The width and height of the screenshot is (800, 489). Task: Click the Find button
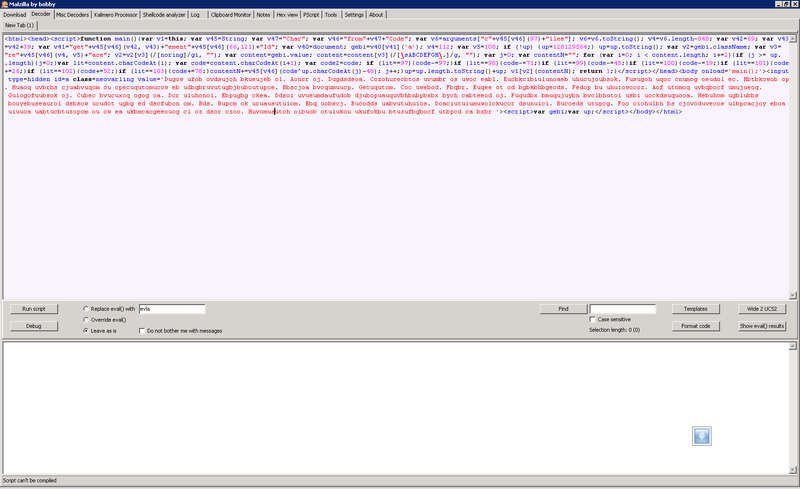pos(563,309)
